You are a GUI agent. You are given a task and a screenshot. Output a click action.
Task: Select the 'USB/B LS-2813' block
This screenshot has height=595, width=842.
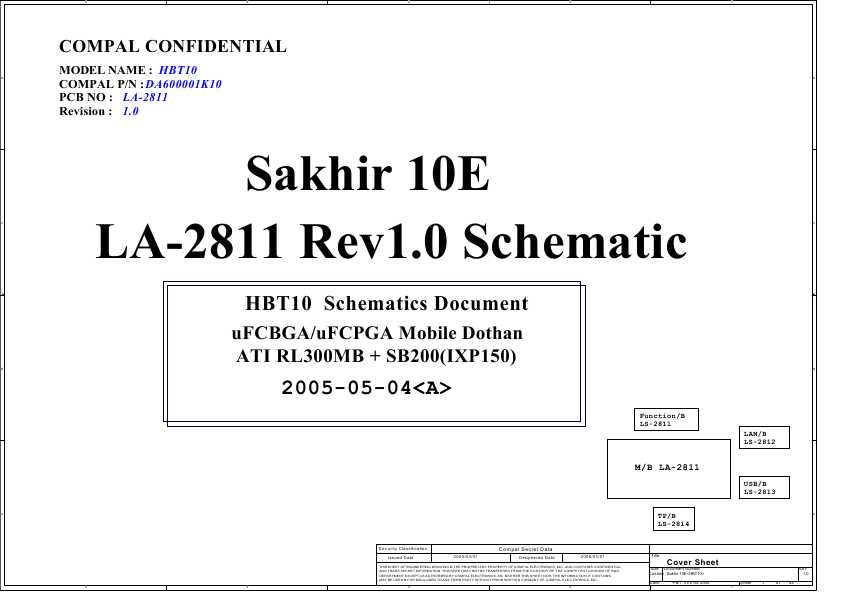(x=764, y=488)
